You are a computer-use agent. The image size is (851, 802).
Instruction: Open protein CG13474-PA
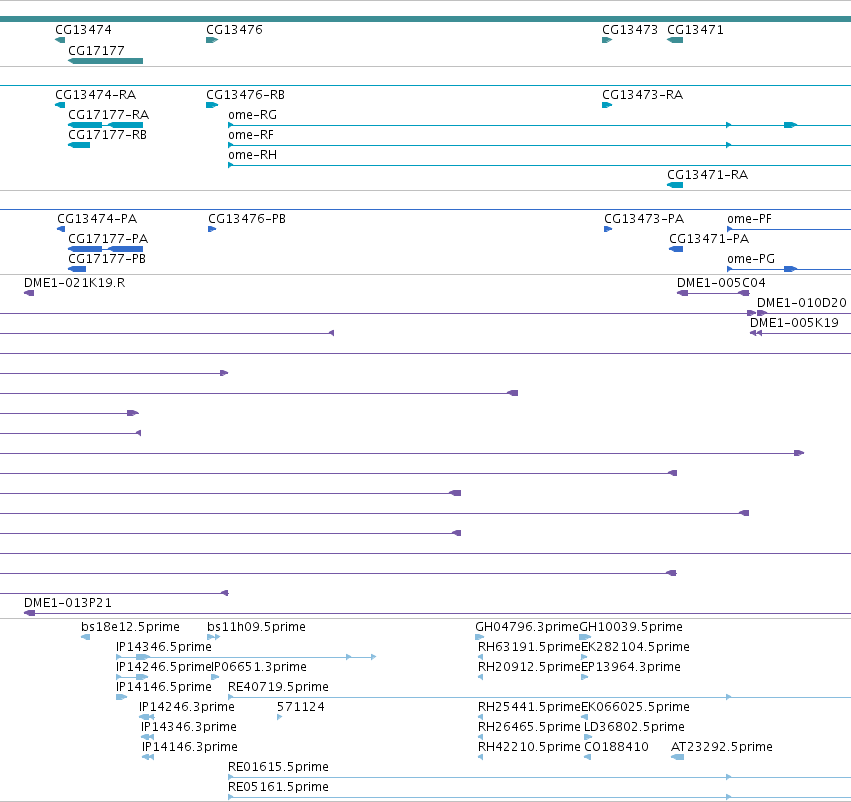pos(97,219)
